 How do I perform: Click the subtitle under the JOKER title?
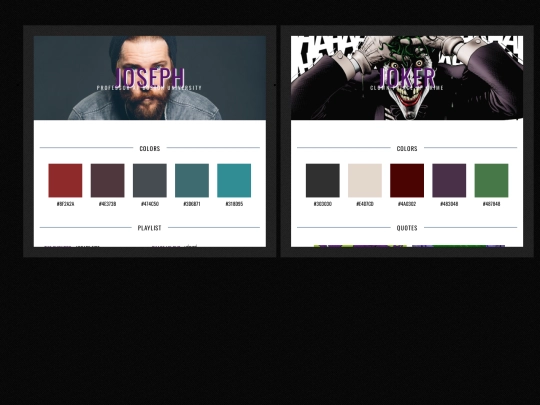(x=407, y=88)
